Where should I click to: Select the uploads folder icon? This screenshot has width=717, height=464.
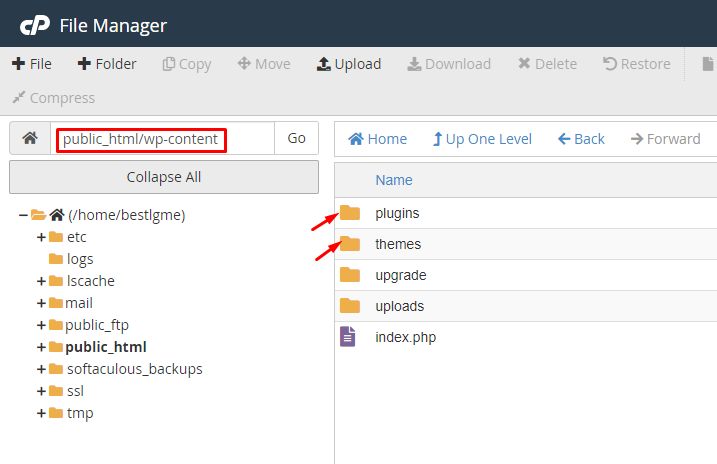350,306
